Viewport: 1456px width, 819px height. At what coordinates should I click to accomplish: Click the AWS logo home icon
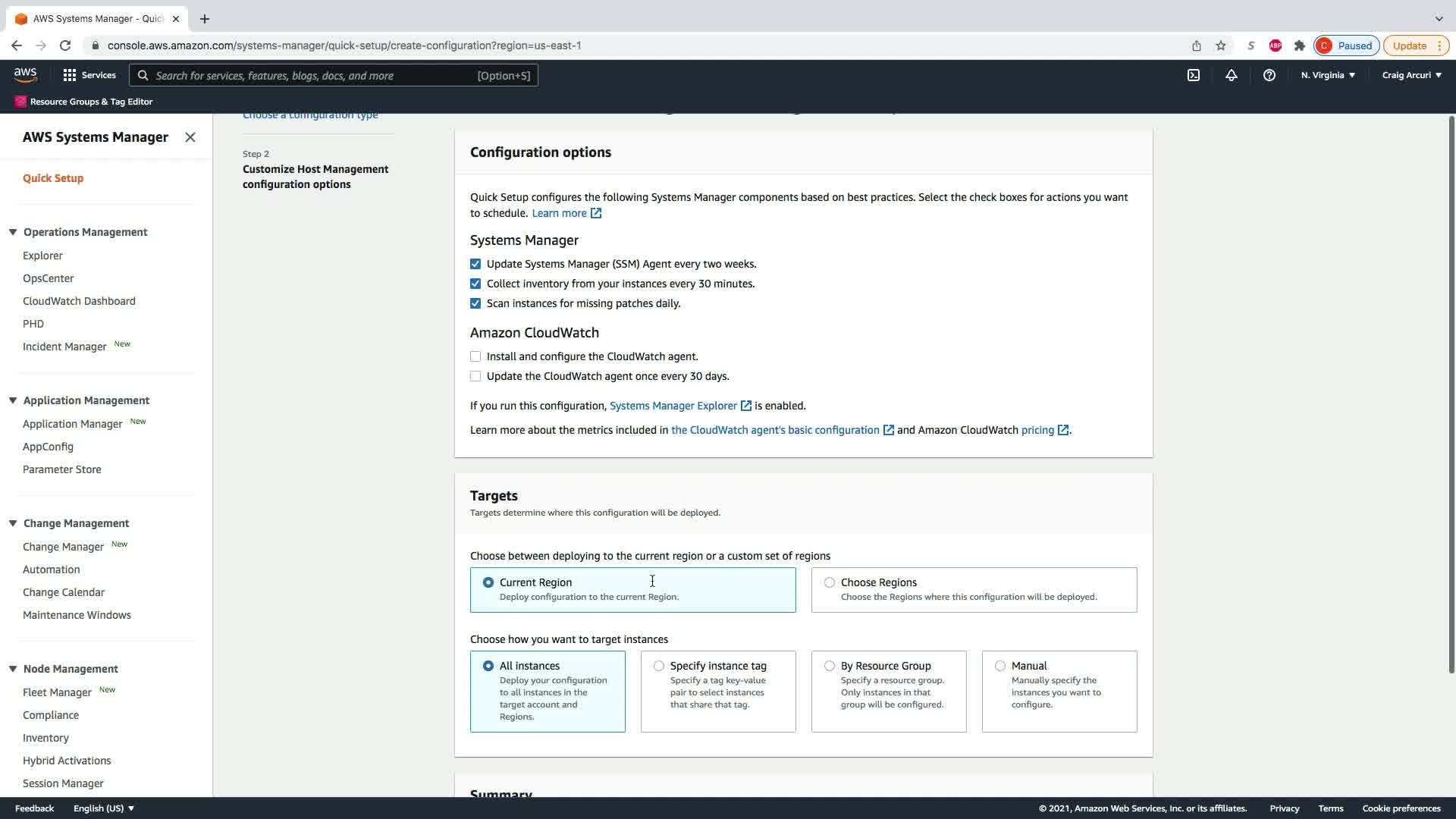point(25,74)
